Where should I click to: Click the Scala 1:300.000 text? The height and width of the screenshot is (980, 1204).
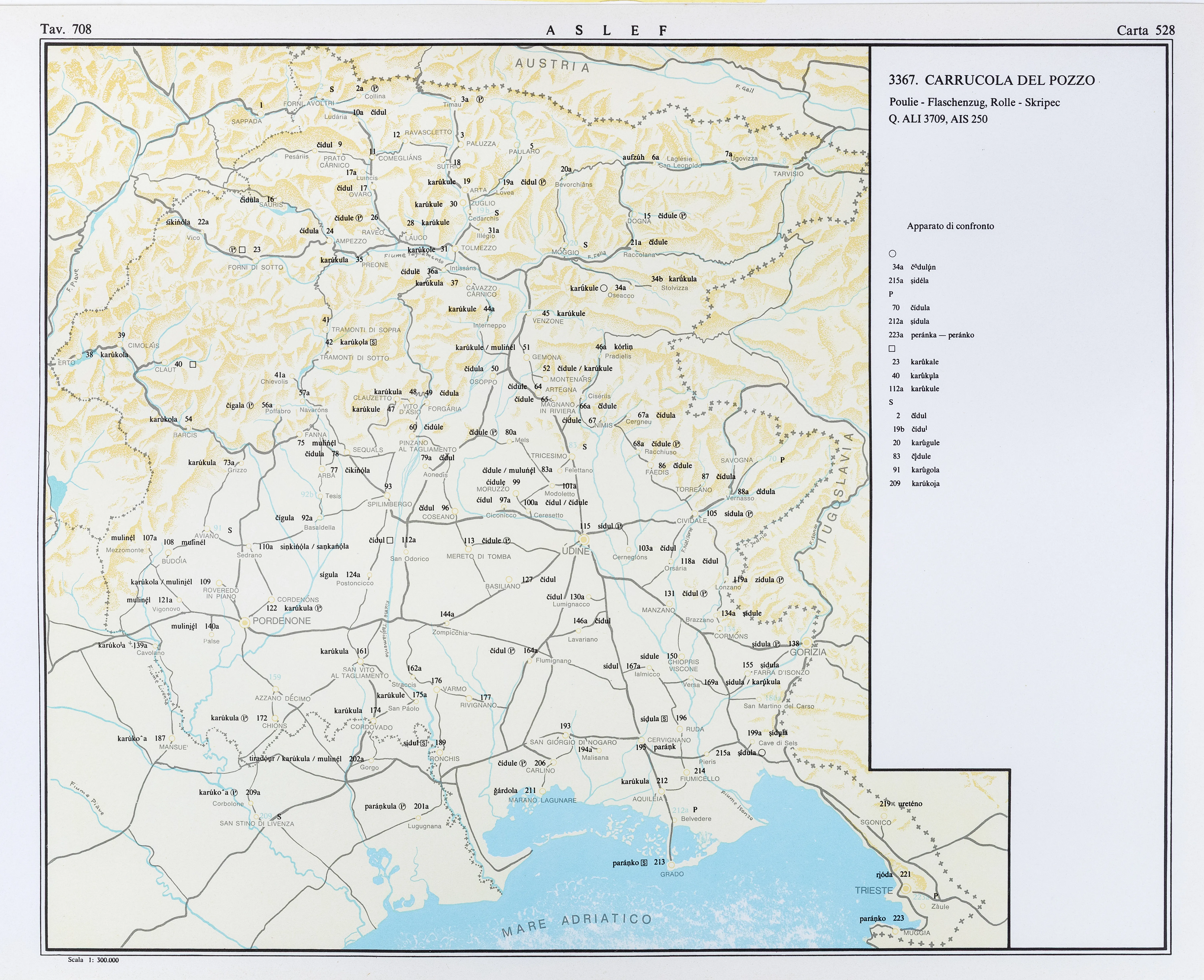point(93,960)
